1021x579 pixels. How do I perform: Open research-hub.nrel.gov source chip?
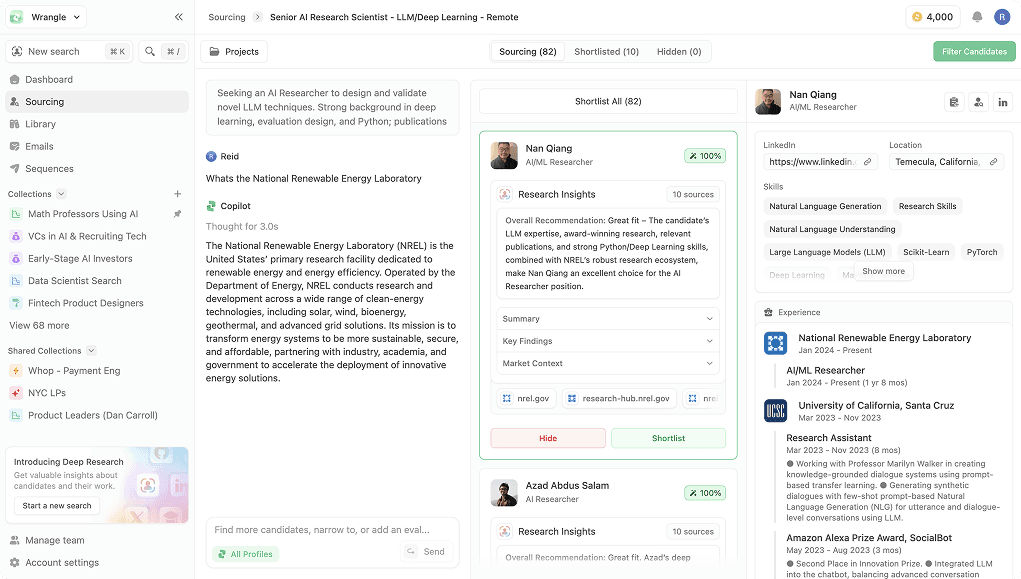tap(619, 399)
